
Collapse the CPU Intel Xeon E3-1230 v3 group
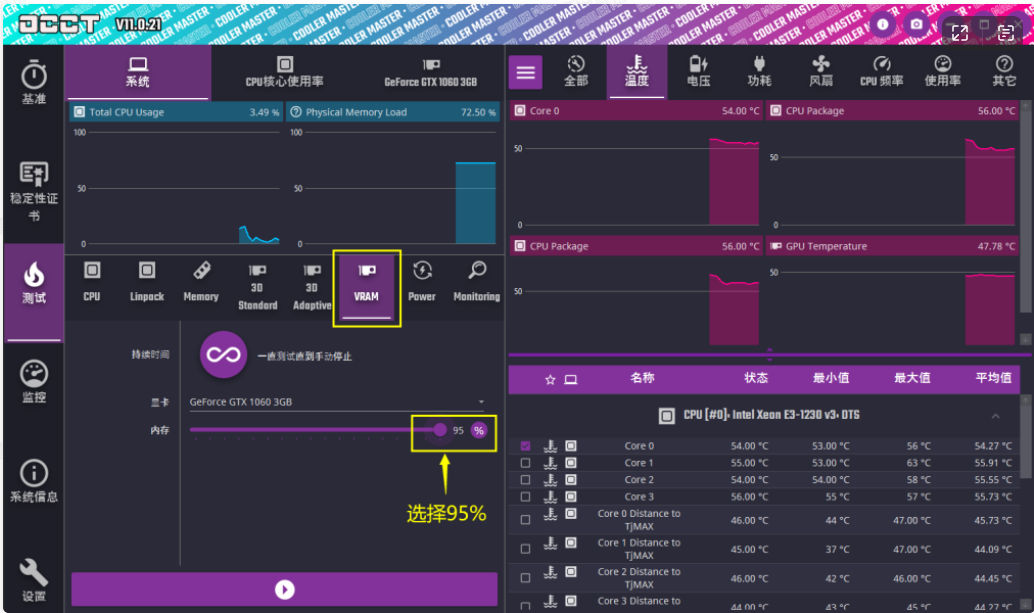click(x=995, y=415)
